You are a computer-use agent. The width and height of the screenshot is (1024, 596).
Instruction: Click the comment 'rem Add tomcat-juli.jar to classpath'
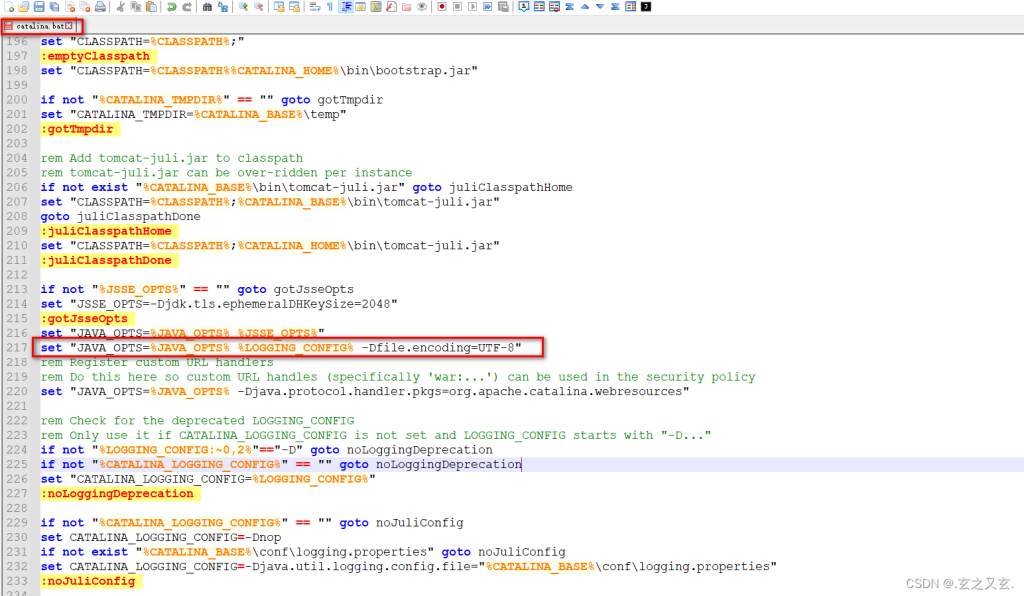pyautogui.click(x=172, y=158)
